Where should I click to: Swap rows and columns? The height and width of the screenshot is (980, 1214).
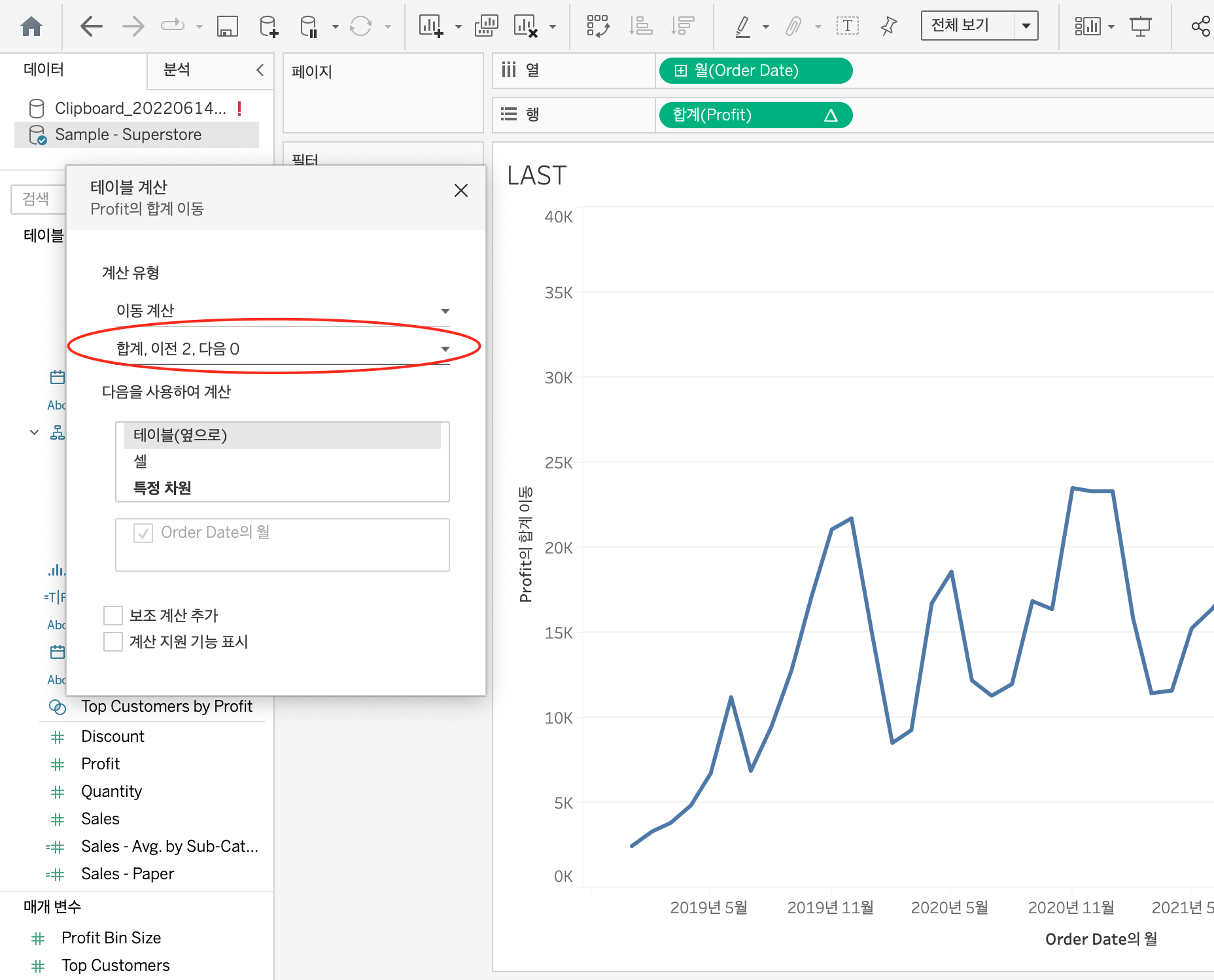(x=598, y=26)
